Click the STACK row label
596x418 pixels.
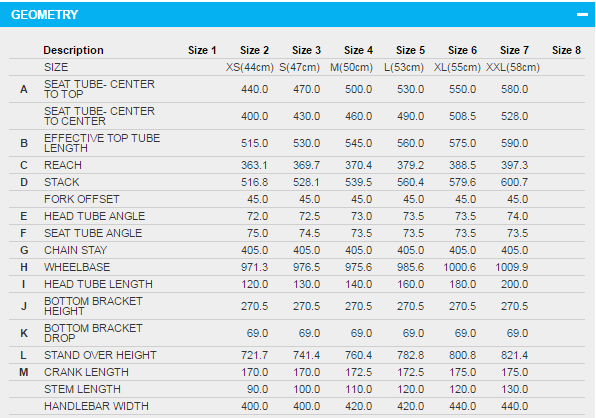[62, 182]
